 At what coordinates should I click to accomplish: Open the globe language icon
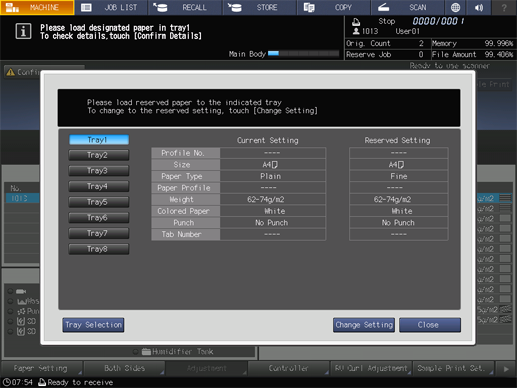455,7
